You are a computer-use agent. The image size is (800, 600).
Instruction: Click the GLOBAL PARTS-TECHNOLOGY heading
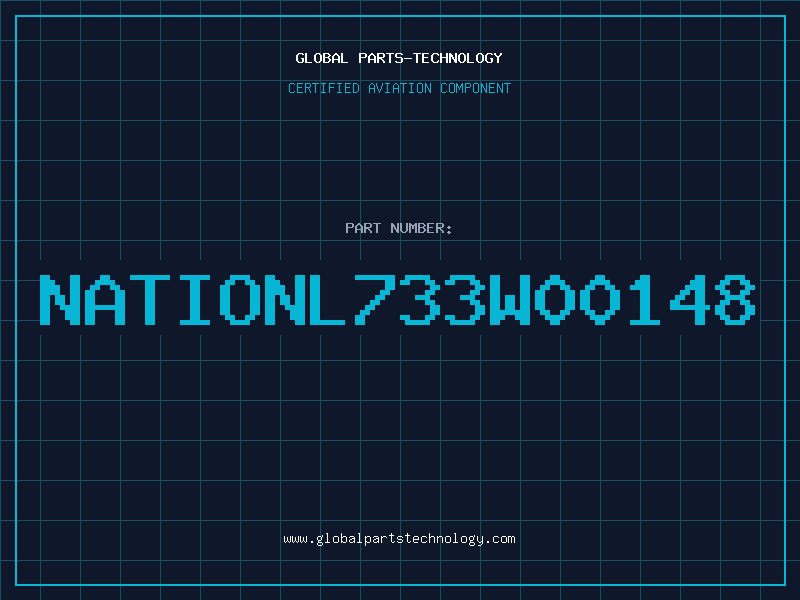pos(399,58)
